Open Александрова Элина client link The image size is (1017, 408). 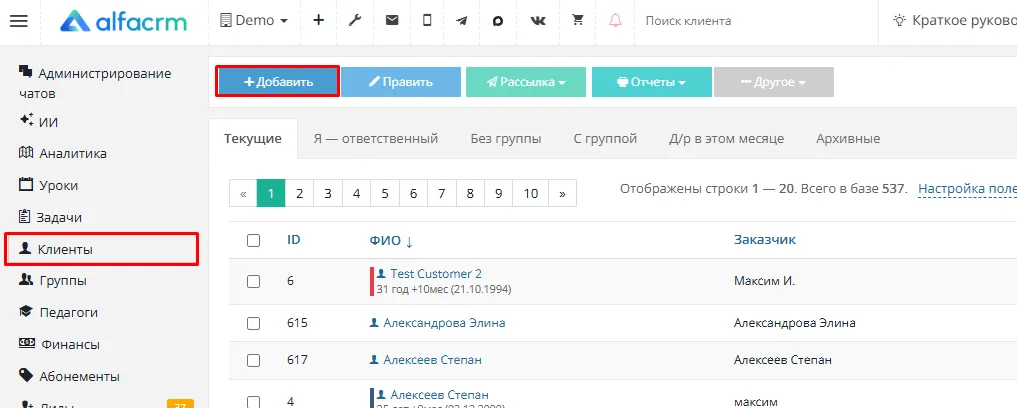(444, 322)
